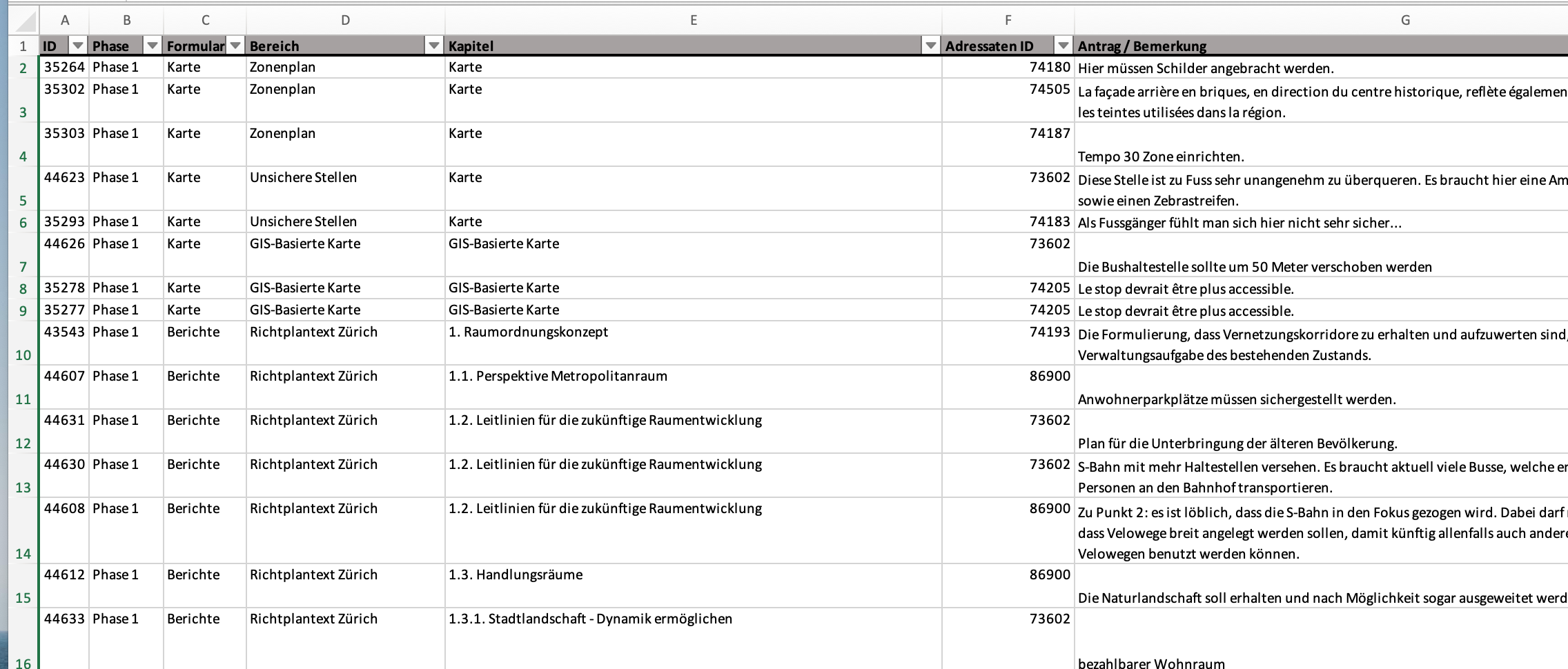Click cell with ID 44626

pos(65,255)
